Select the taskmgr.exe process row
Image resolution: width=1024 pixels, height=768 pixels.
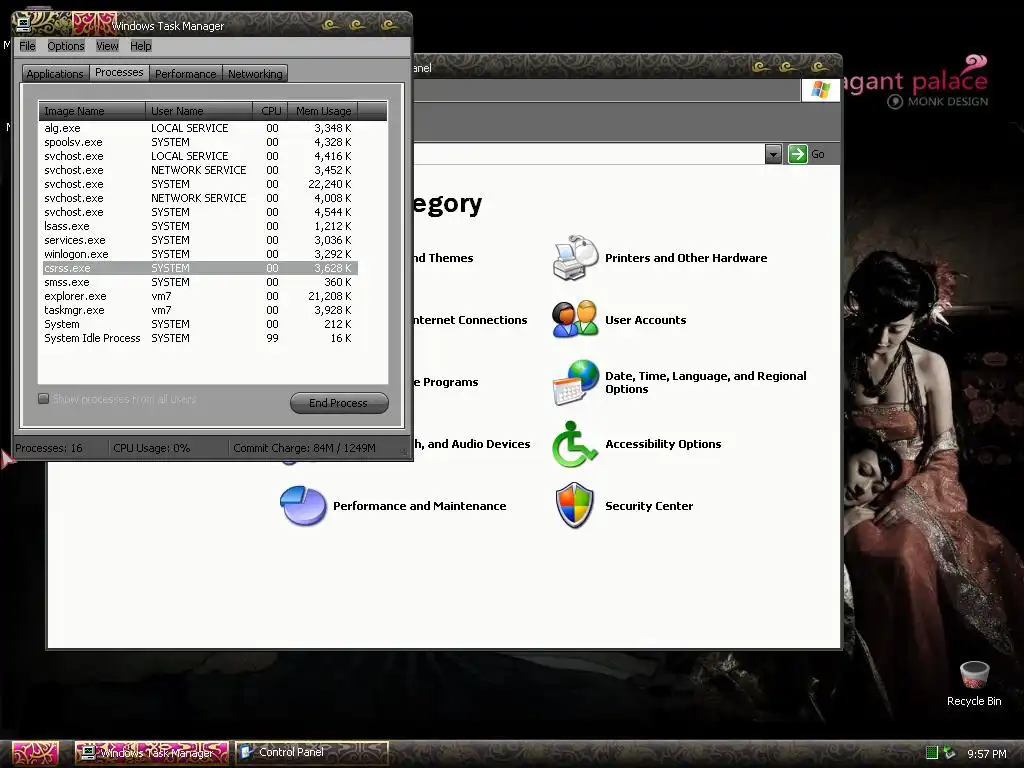coord(199,310)
